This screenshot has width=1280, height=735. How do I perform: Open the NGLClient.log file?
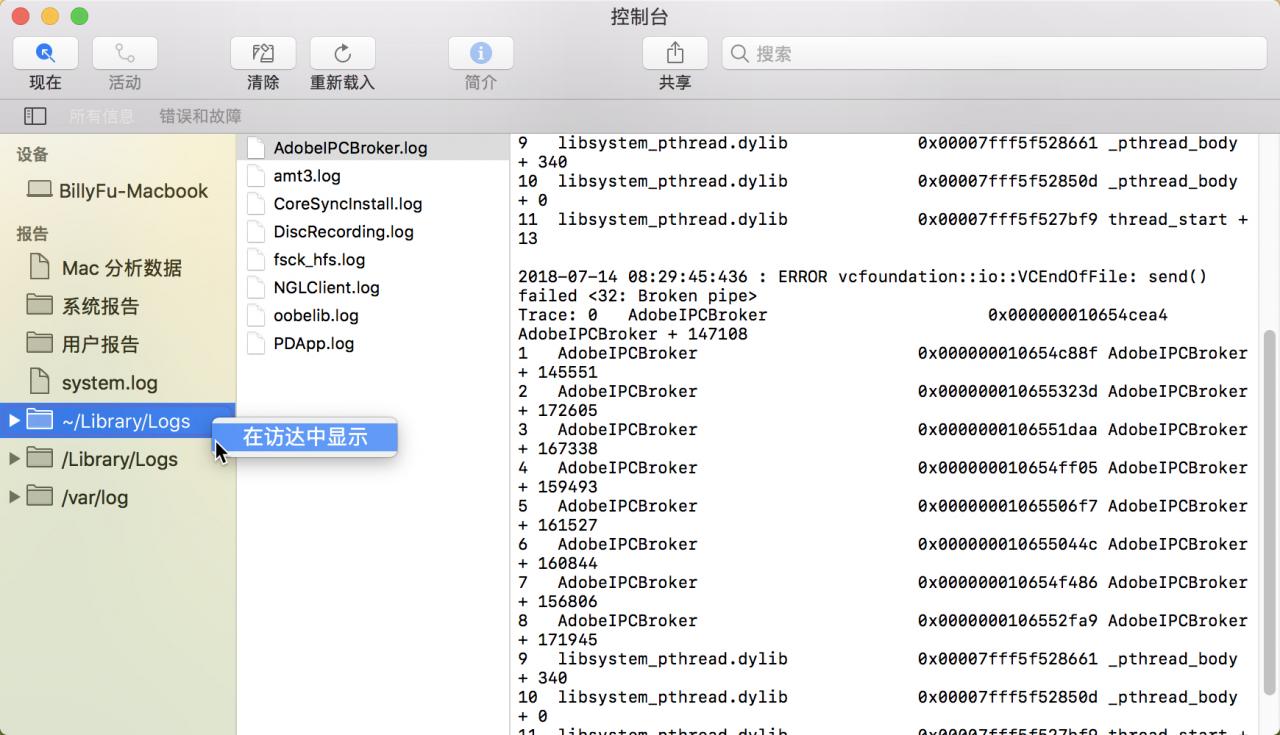click(x=328, y=288)
